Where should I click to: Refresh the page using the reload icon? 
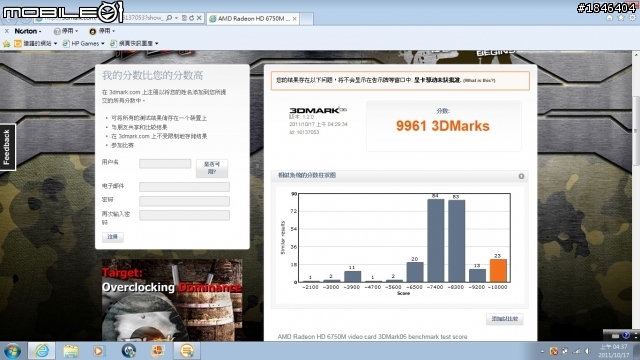tap(191, 18)
